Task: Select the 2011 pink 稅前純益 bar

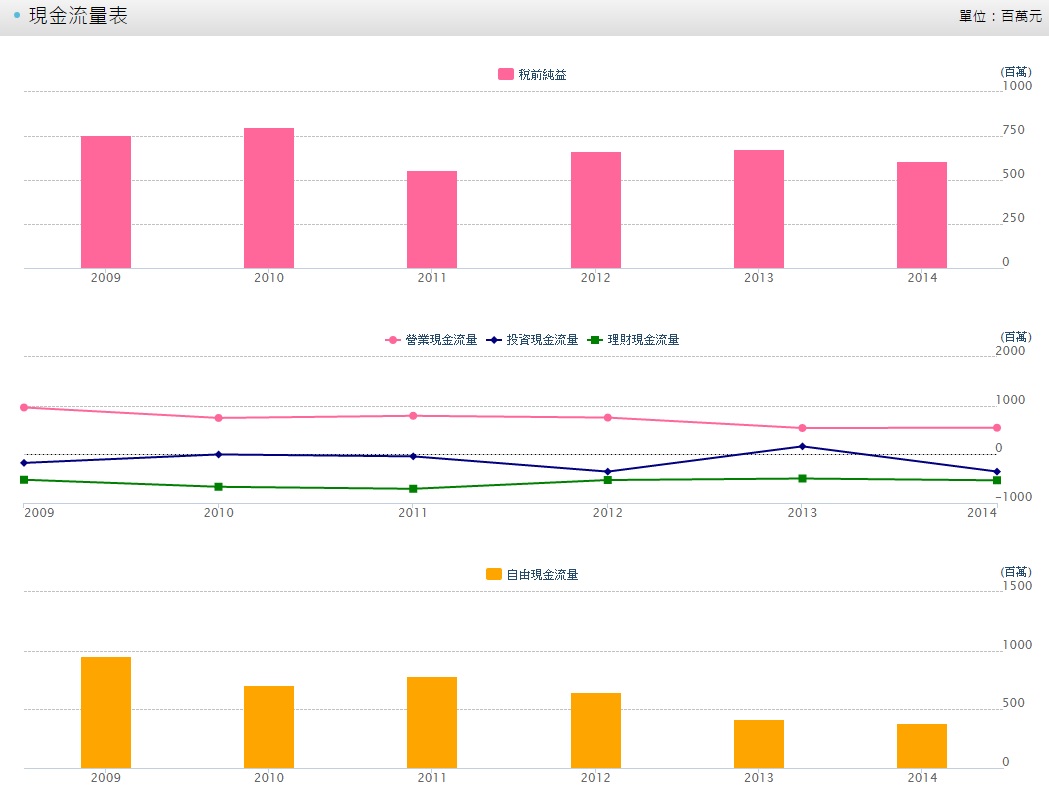Action: [x=432, y=219]
